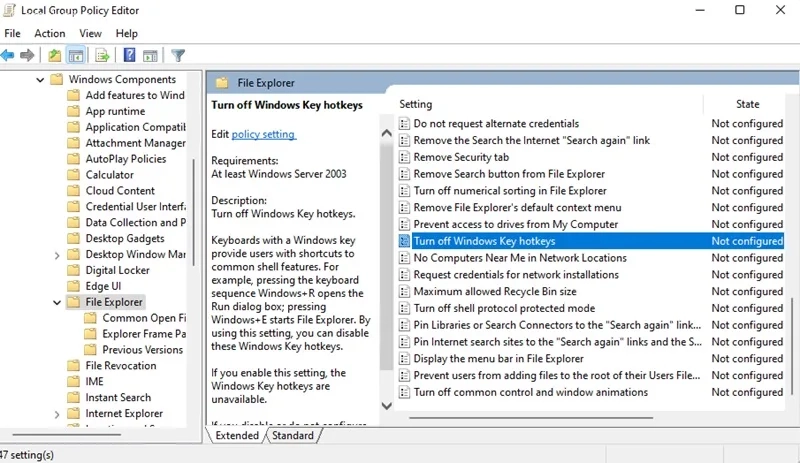Click the Local Group Policy Editor title icon
The image size is (800, 463).
click(9, 10)
